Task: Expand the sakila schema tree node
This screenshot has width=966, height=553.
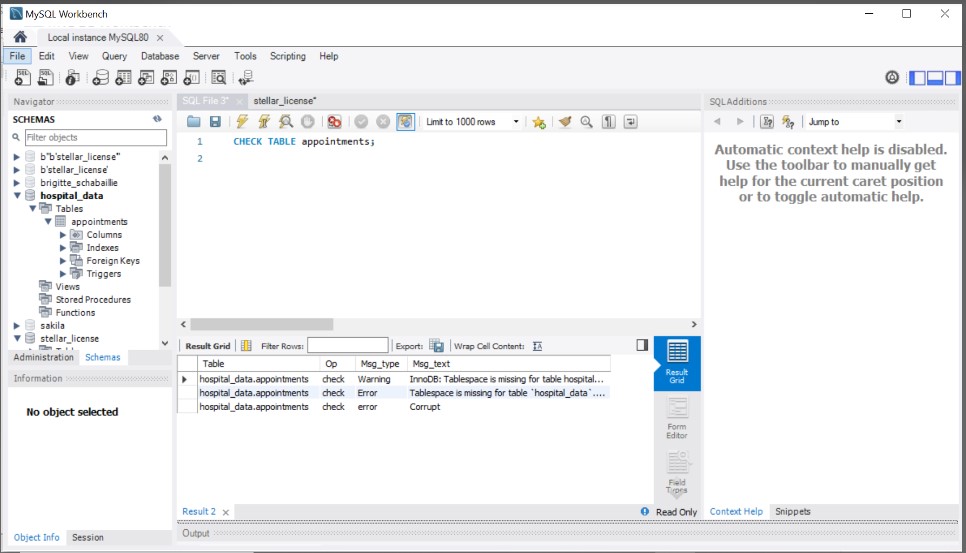Action: pyautogui.click(x=17, y=326)
